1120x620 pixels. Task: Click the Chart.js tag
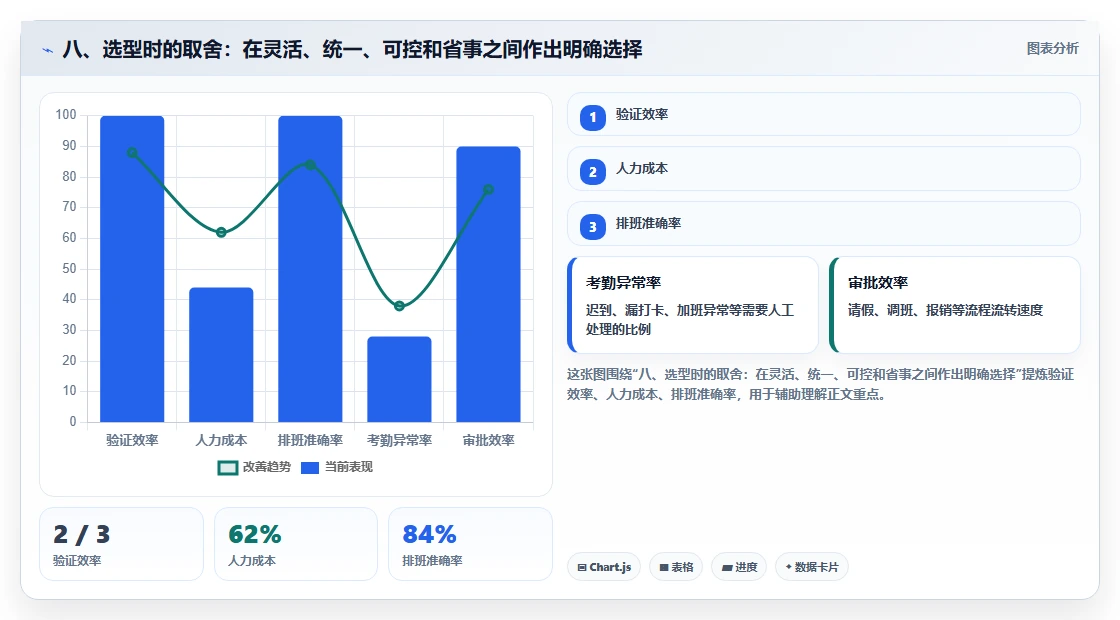click(x=604, y=567)
